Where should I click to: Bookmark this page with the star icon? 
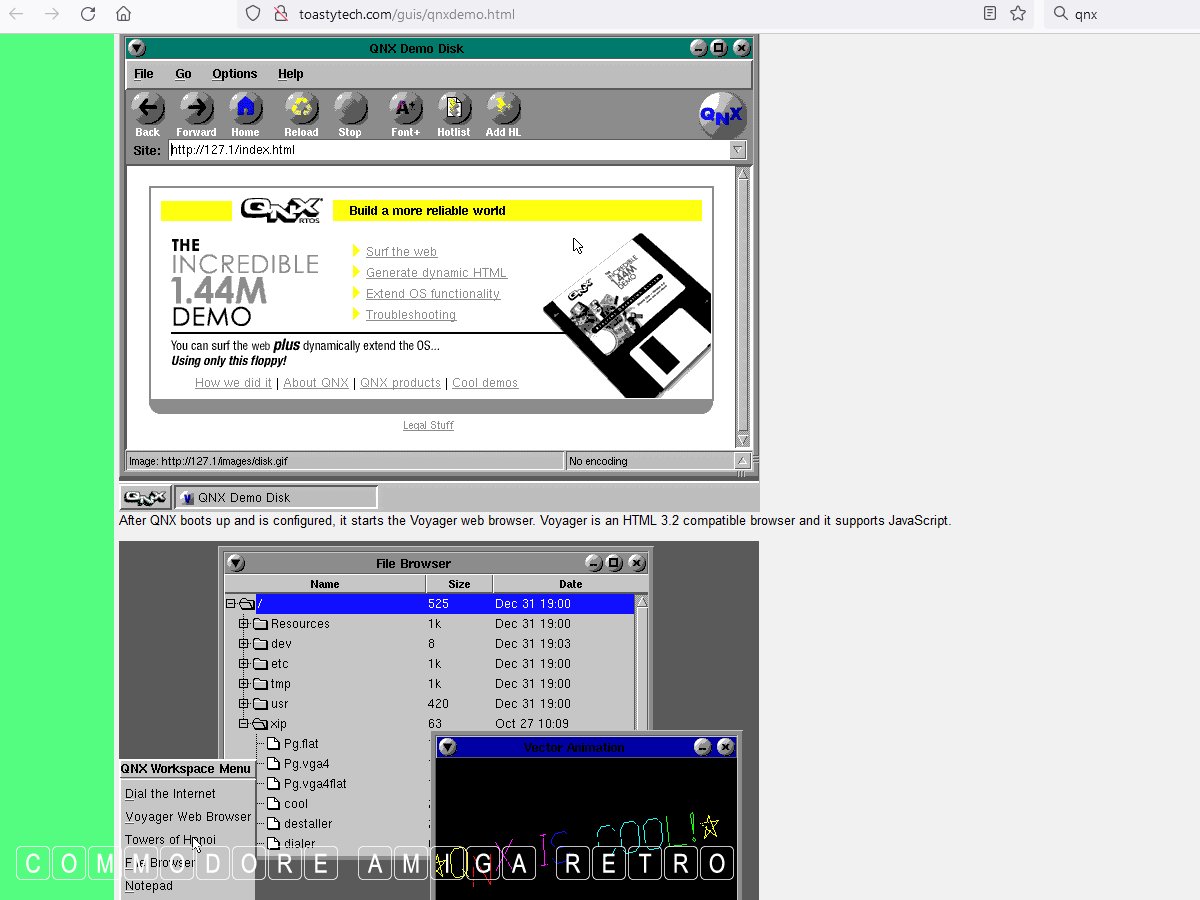(x=1018, y=14)
